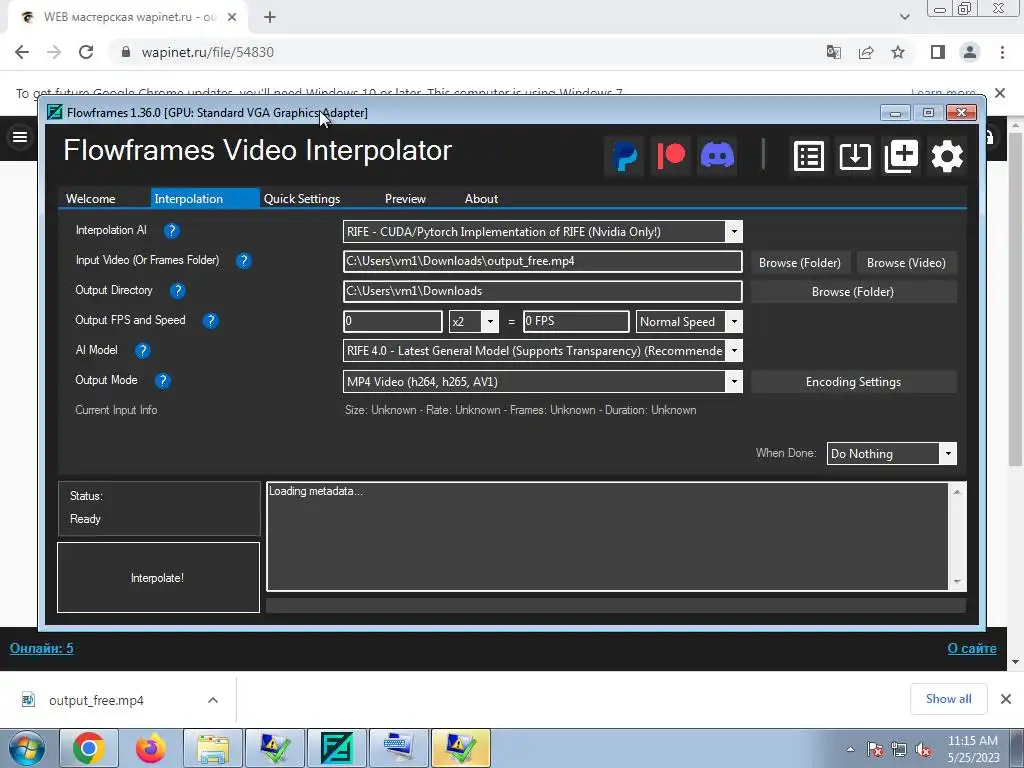Image resolution: width=1024 pixels, height=768 pixels.
Task: Click the add-to-queue plus icon
Action: click(901, 156)
